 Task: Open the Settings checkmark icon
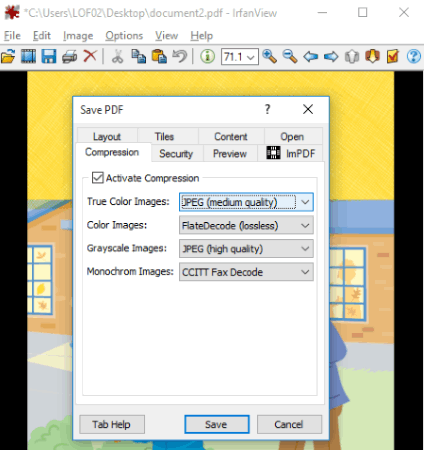pyautogui.click(x=393, y=56)
